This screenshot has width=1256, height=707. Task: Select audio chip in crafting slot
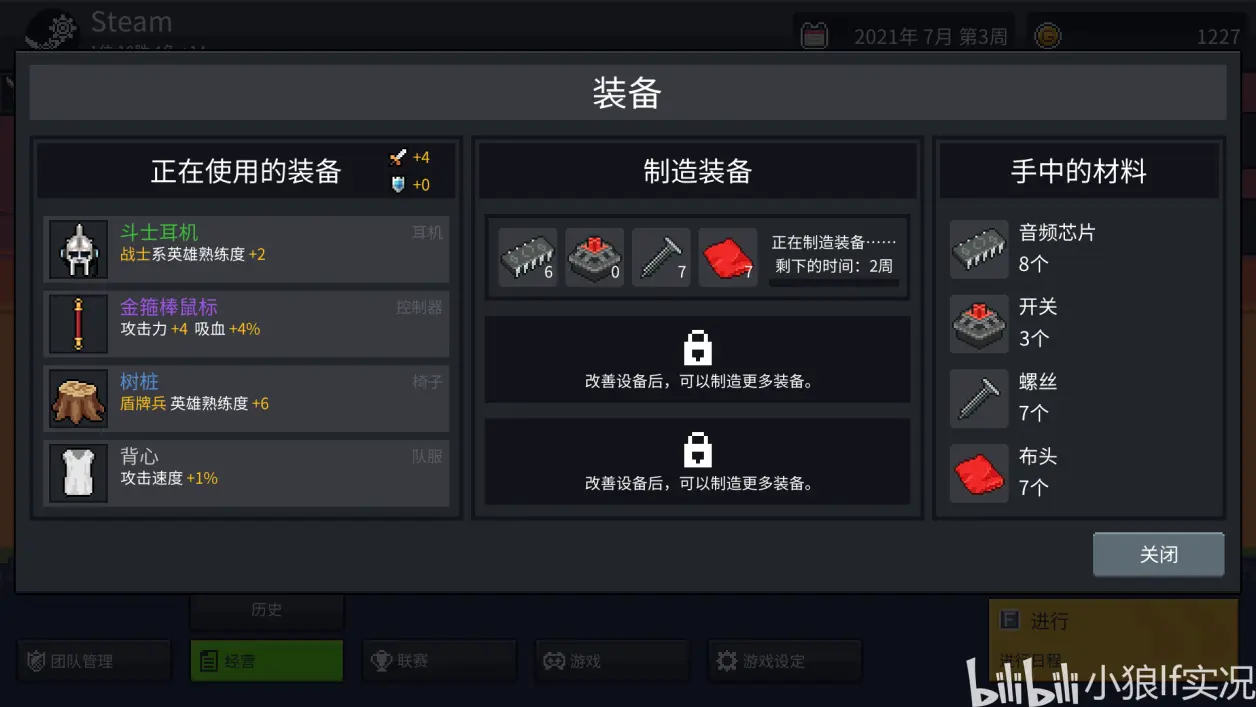[x=528, y=257]
